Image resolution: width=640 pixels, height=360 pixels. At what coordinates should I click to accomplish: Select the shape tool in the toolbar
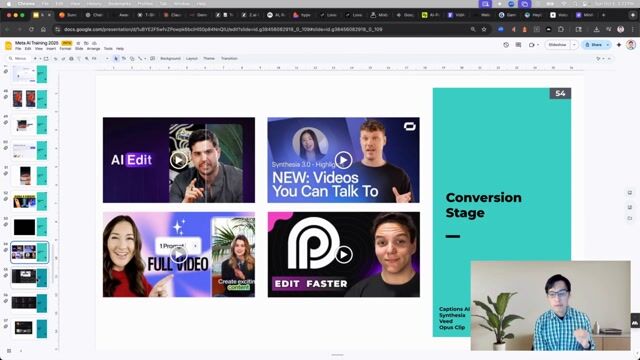(132, 58)
